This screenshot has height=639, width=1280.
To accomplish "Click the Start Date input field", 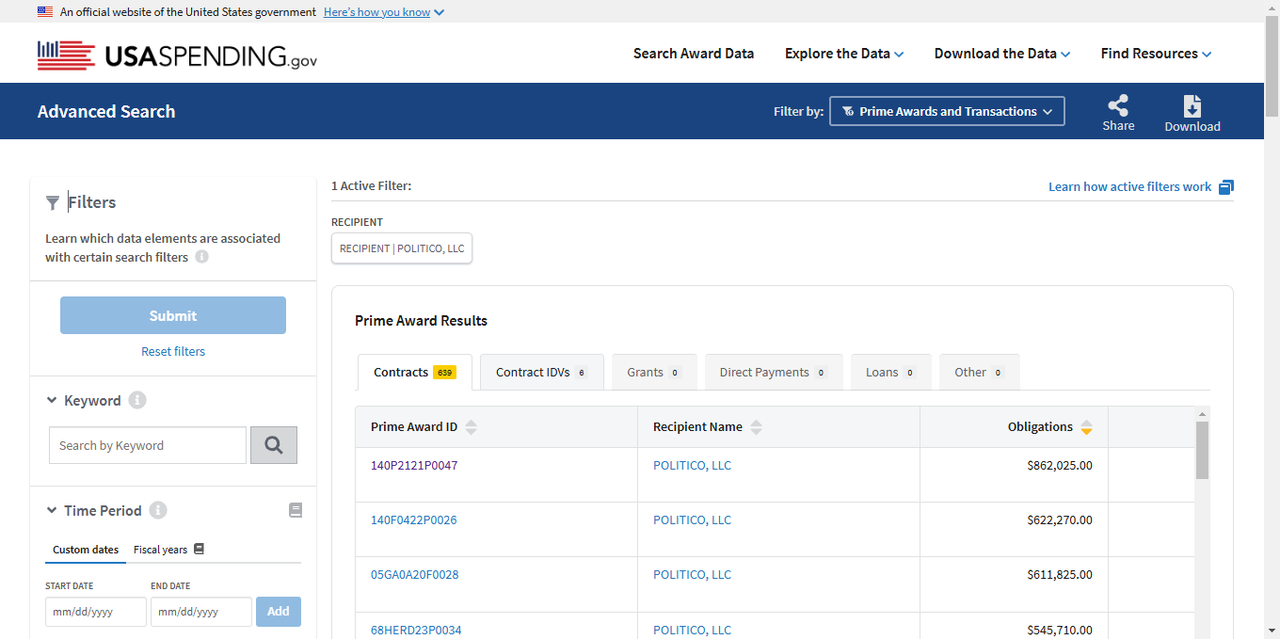I will pyautogui.click(x=96, y=611).
